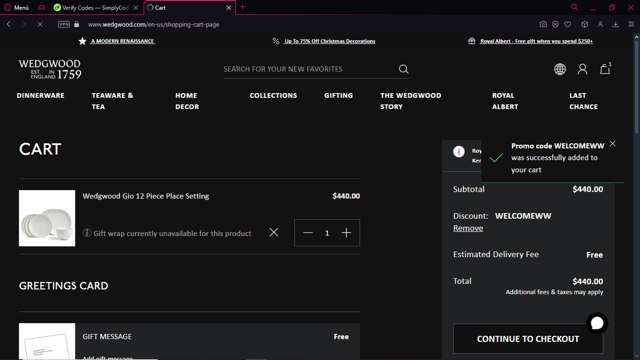Open the Royal Albert menu
Image resolution: width=640 pixels, height=360 pixels.
click(505, 101)
